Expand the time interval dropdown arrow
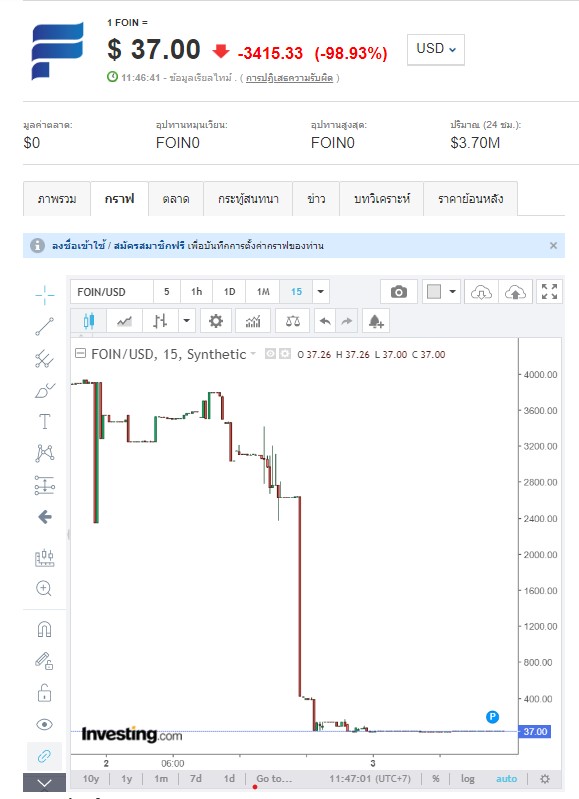 pos(321,292)
